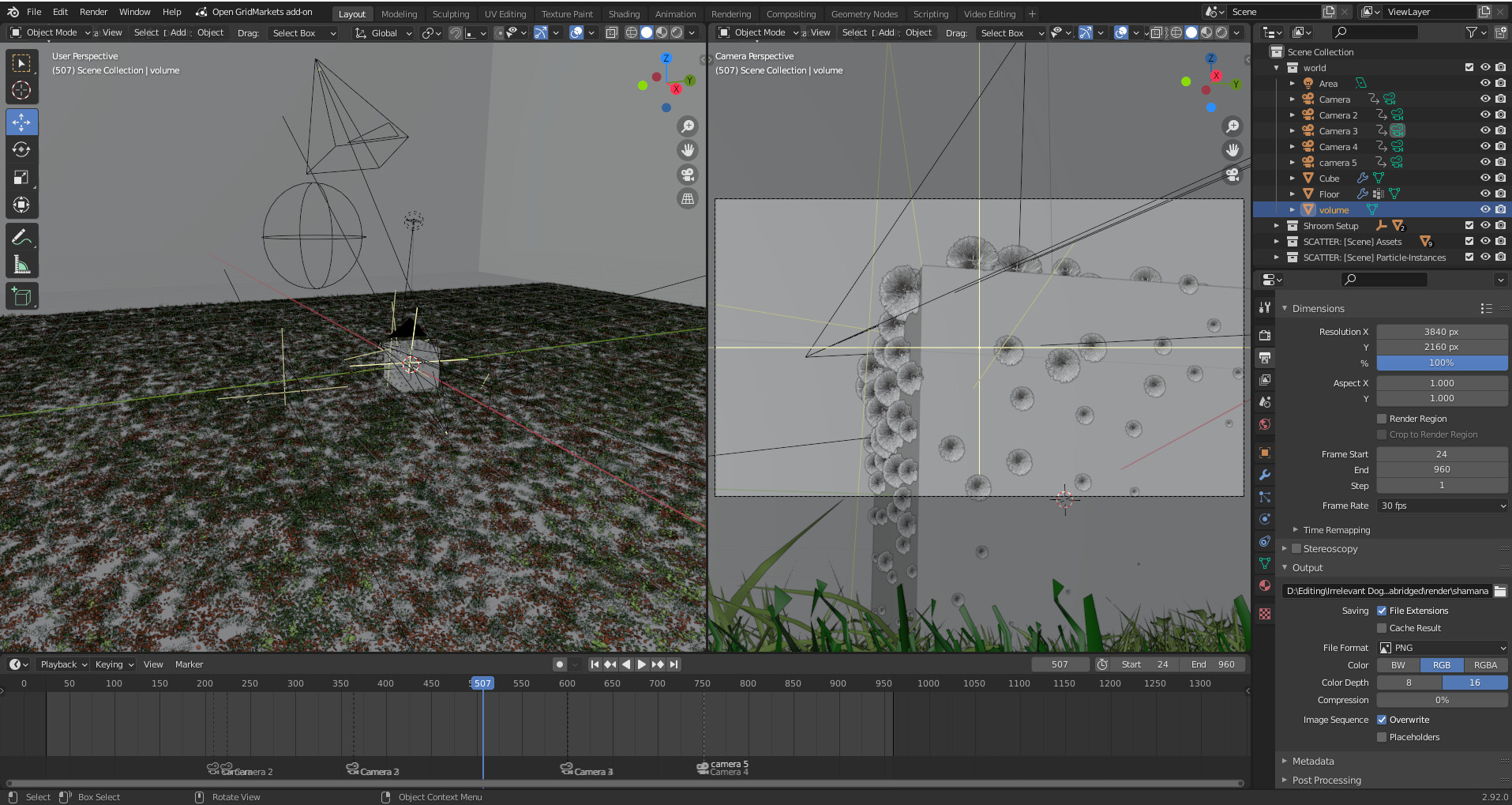1512x805 pixels.
Task: Uncheck the File Extensions option
Action: 1382,610
